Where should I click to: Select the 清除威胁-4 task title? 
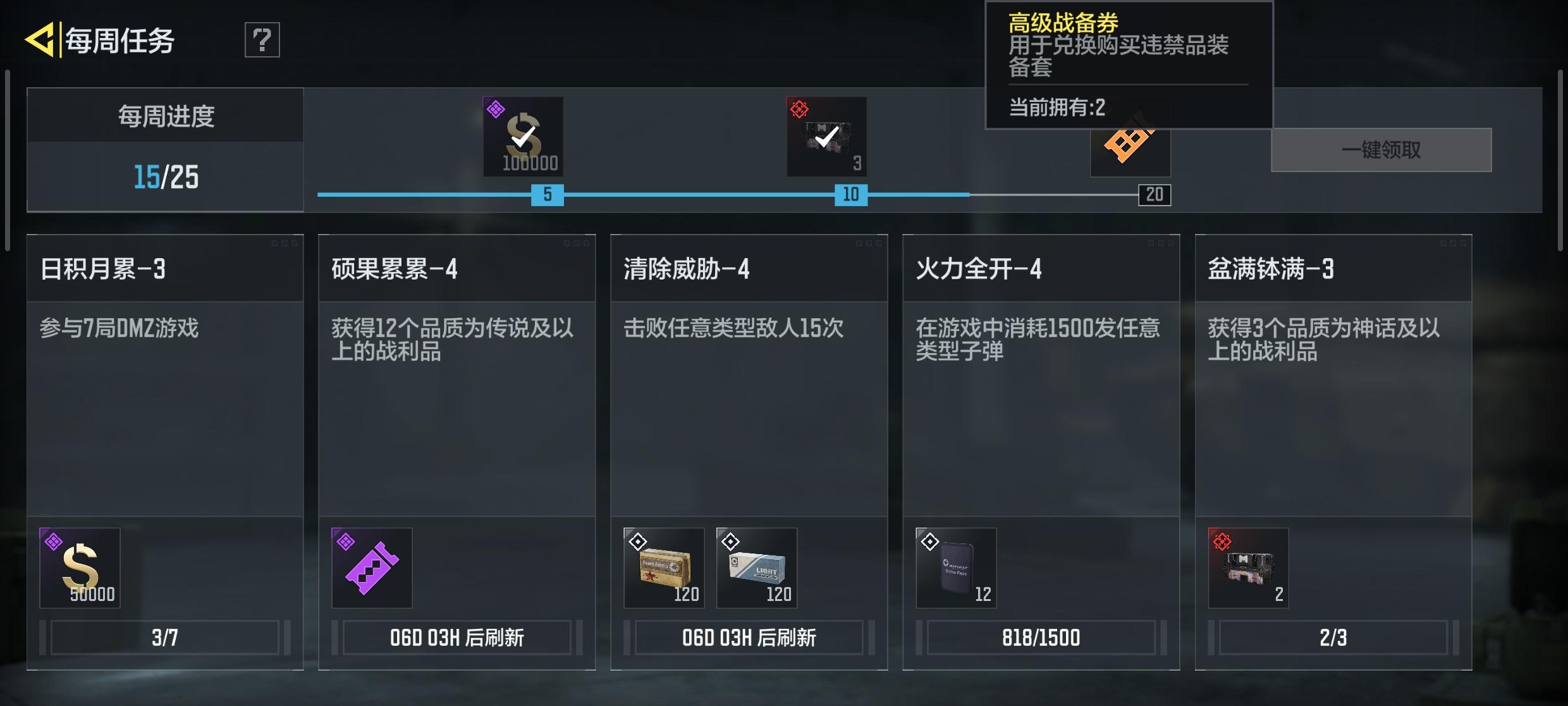pyautogui.click(x=687, y=269)
